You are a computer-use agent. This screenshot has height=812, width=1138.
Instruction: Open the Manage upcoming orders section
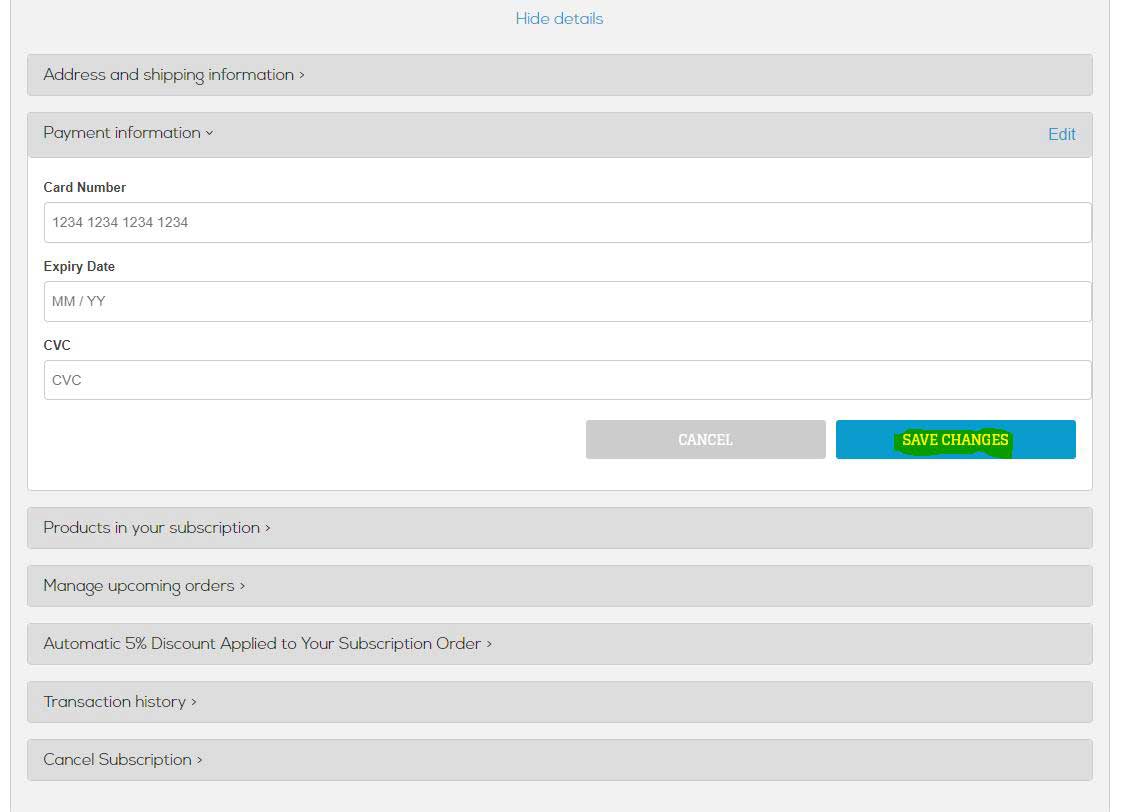pyautogui.click(x=144, y=586)
